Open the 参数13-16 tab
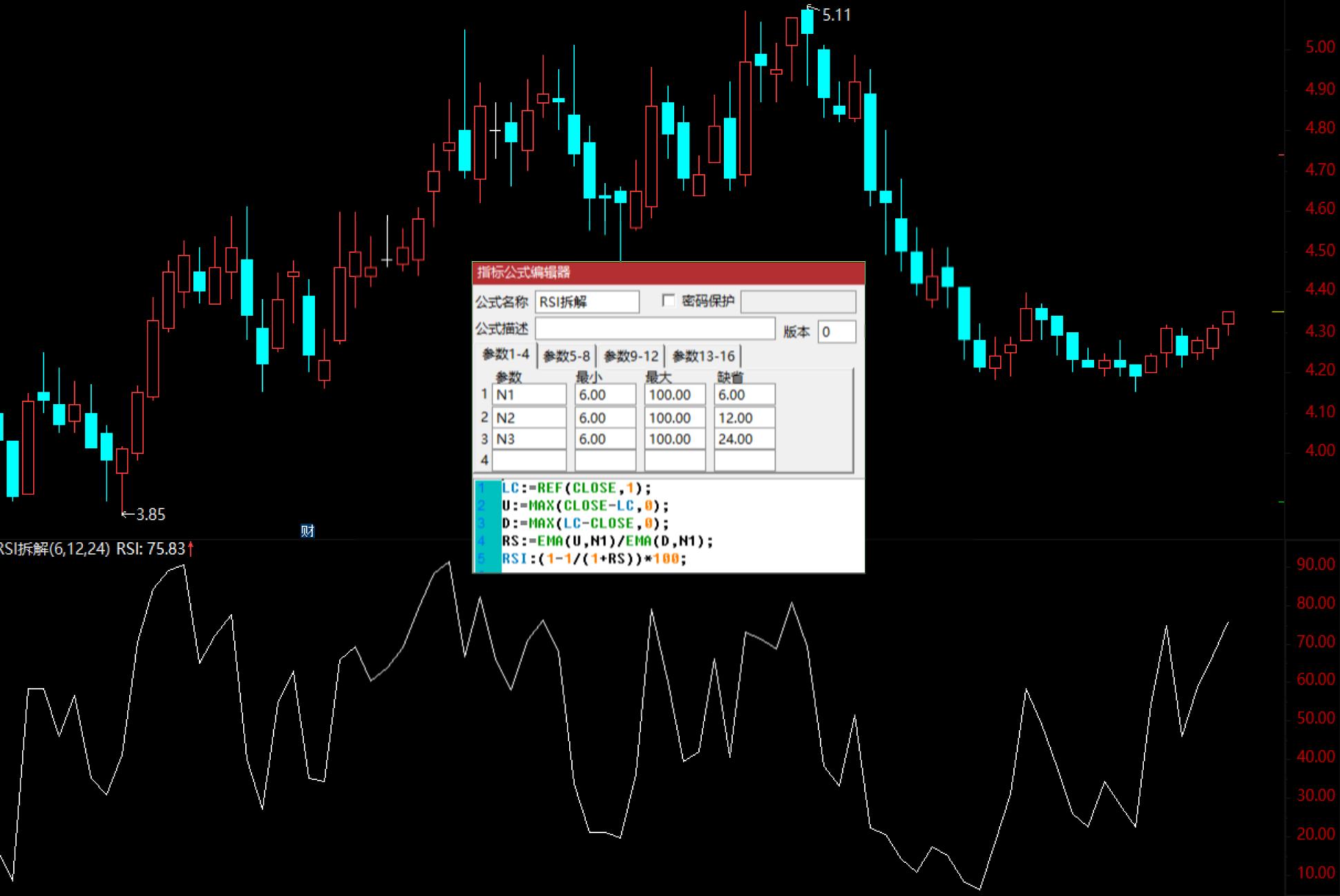Image resolution: width=1340 pixels, height=896 pixels. coord(703,356)
